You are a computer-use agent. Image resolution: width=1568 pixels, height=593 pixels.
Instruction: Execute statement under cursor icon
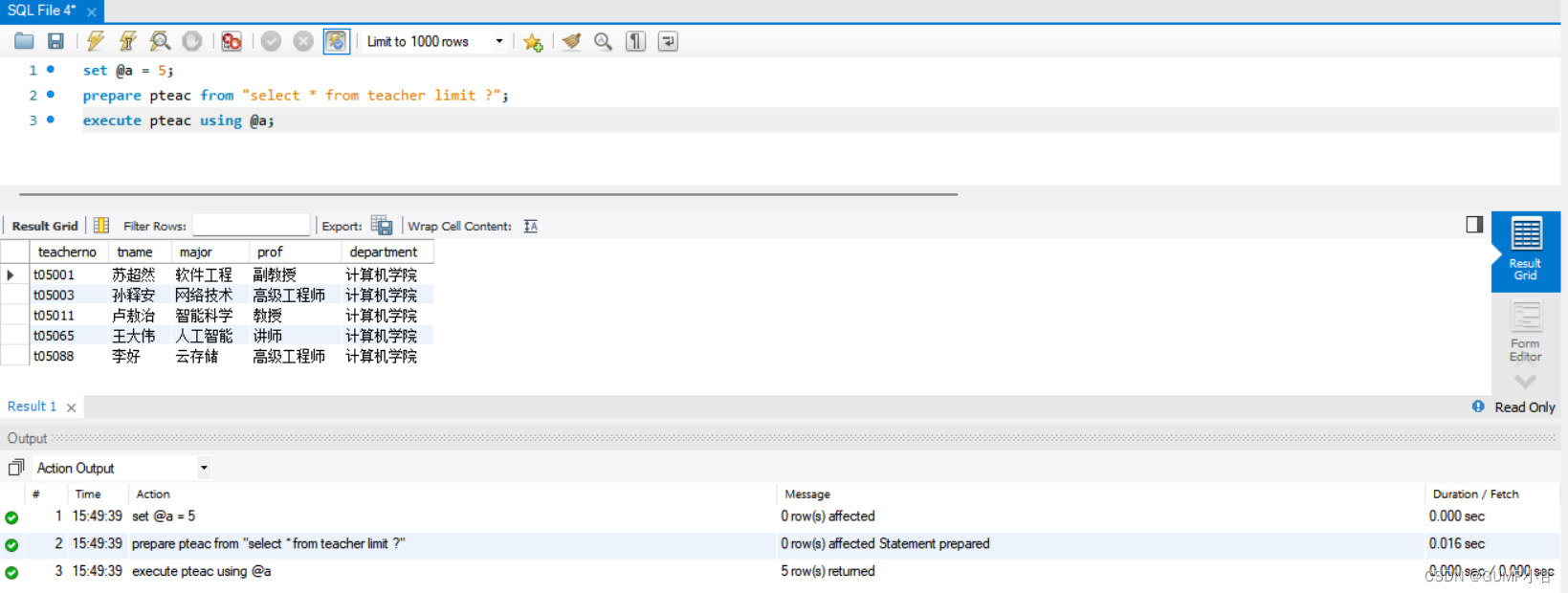128,41
